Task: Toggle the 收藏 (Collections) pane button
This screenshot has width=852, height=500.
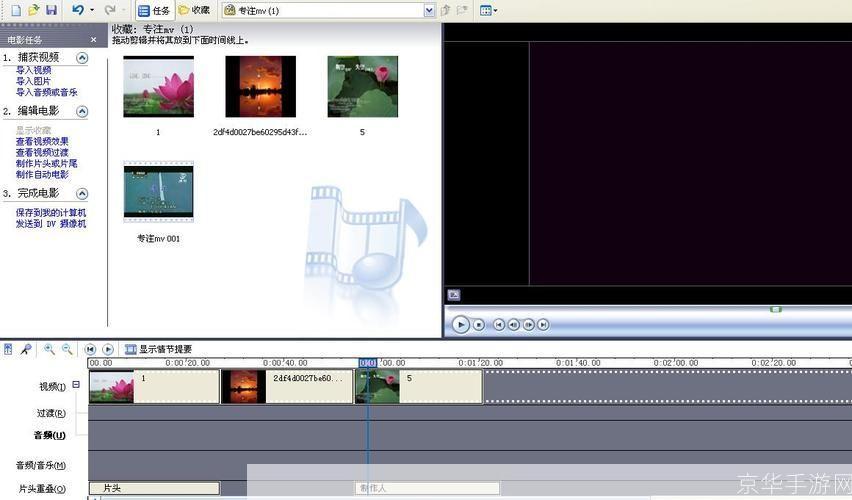Action: tap(194, 10)
